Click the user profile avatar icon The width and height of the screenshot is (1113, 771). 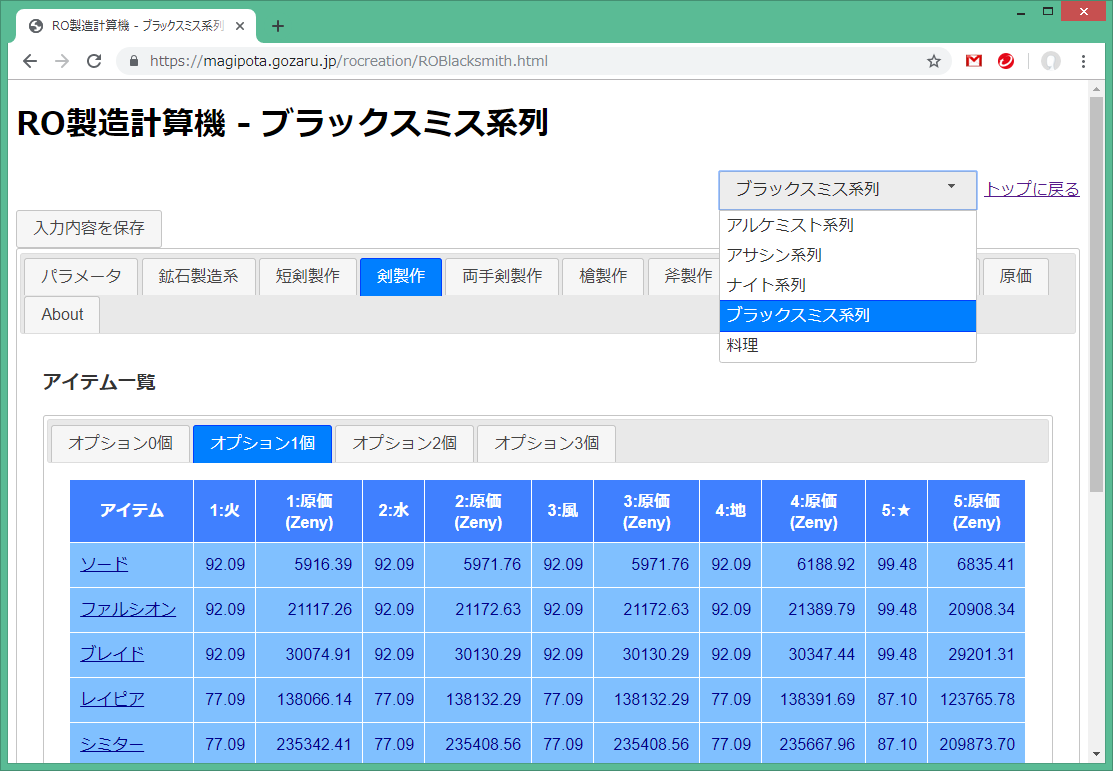1050,61
